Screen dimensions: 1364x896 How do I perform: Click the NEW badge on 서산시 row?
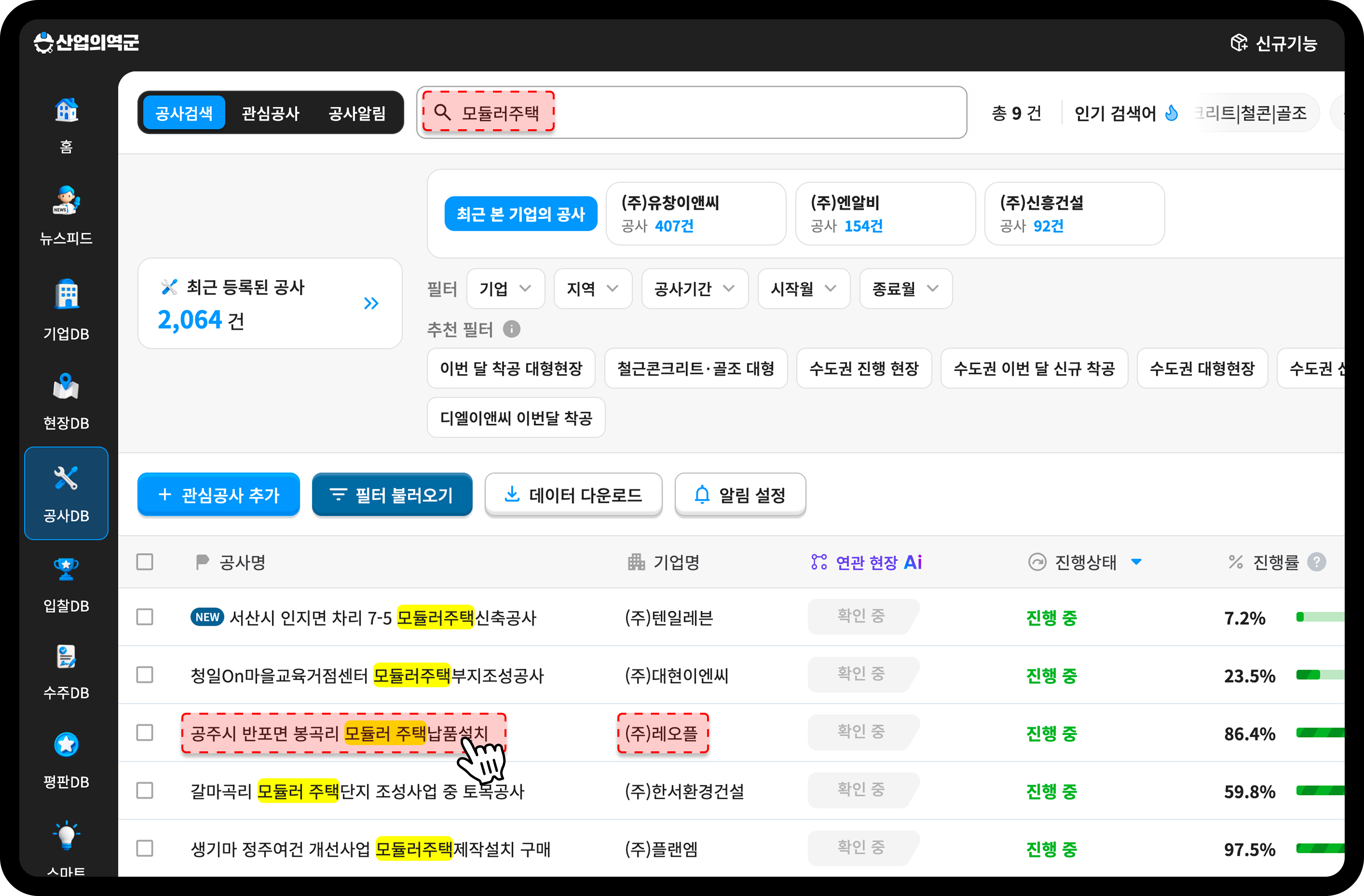(x=207, y=617)
